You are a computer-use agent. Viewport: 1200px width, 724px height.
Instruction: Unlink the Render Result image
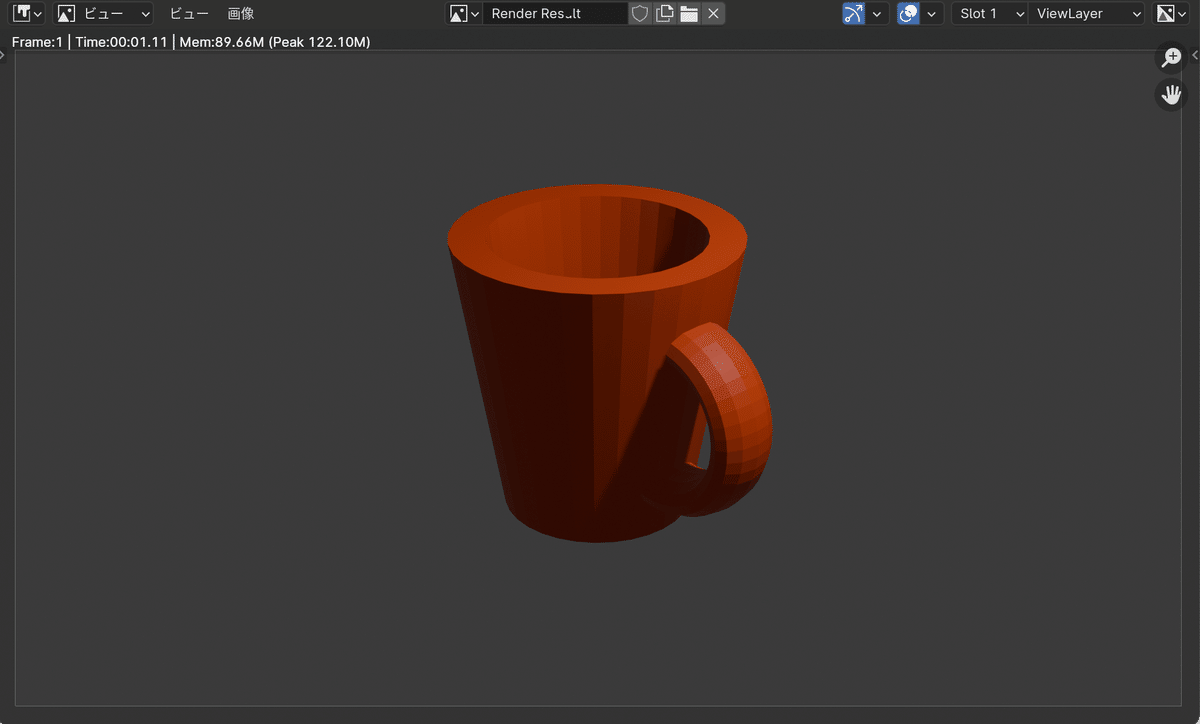(712, 14)
